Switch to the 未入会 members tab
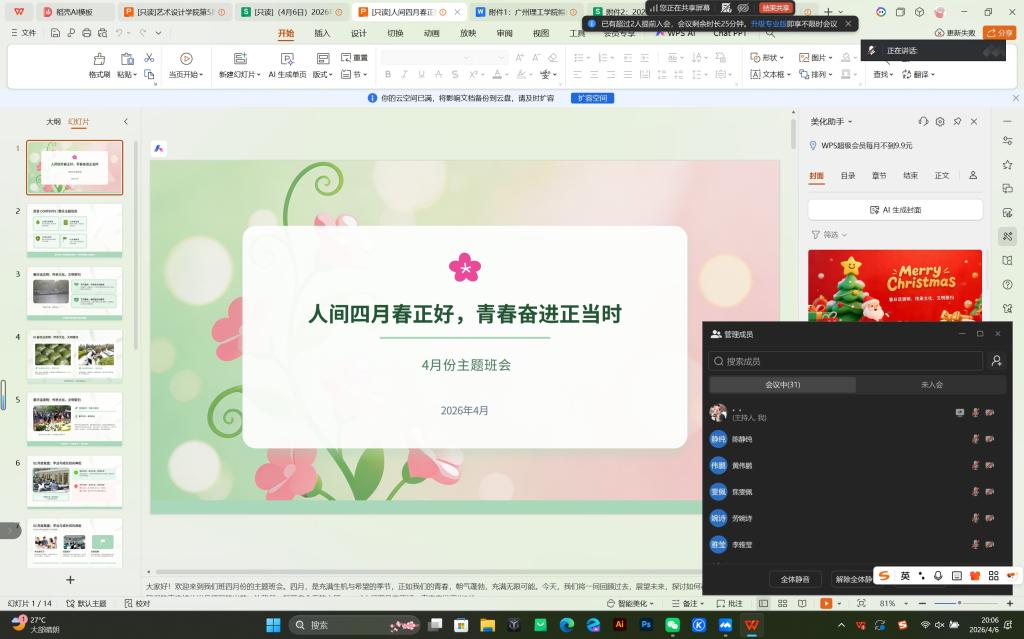Screen dimensions: 1024x639 coord(931,384)
